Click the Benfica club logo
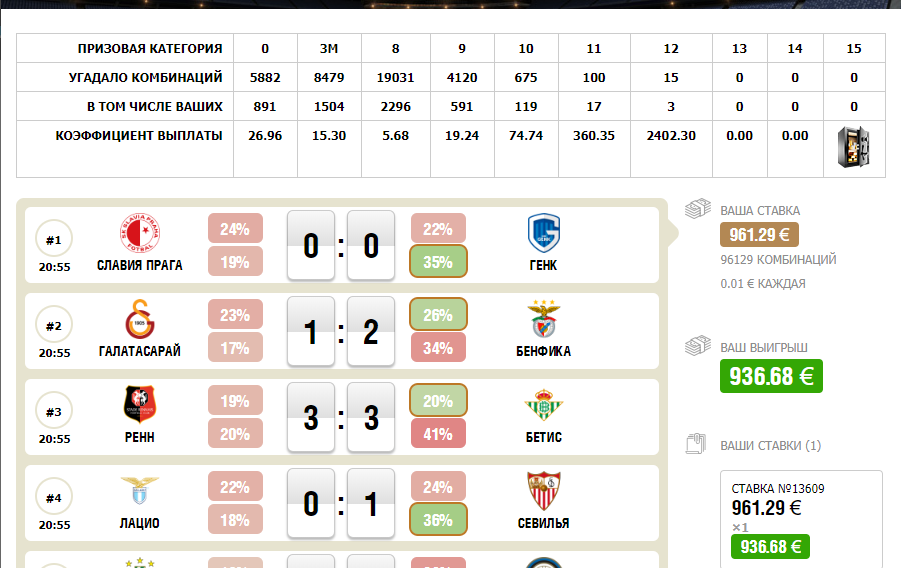Image resolution: width=901 pixels, height=568 pixels. pos(544,320)
